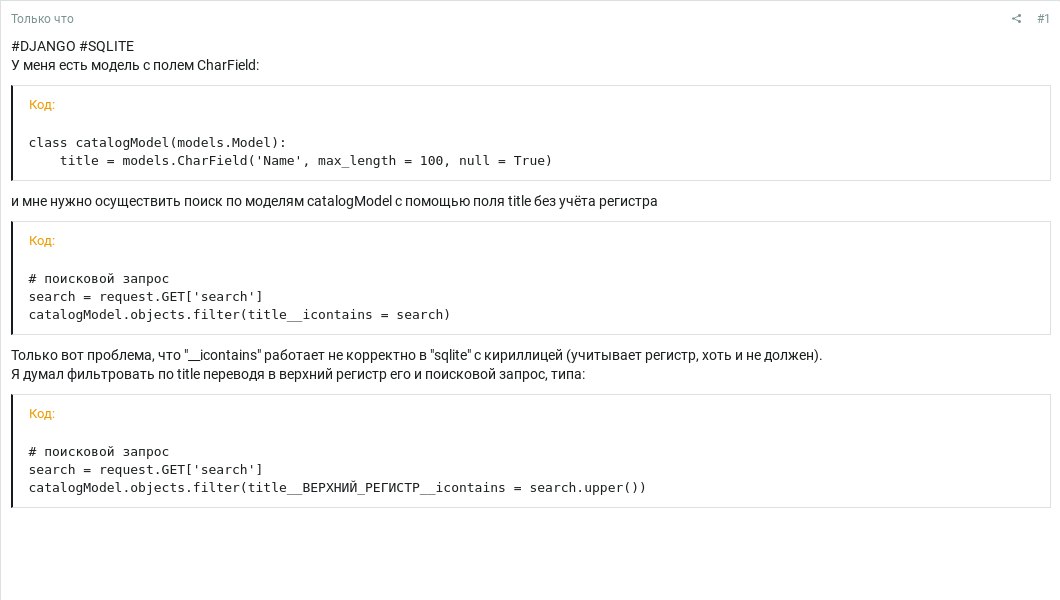Click the share icon beside post number
This screenshot has height=600, width=1060.
click(x=1016, y=19)
